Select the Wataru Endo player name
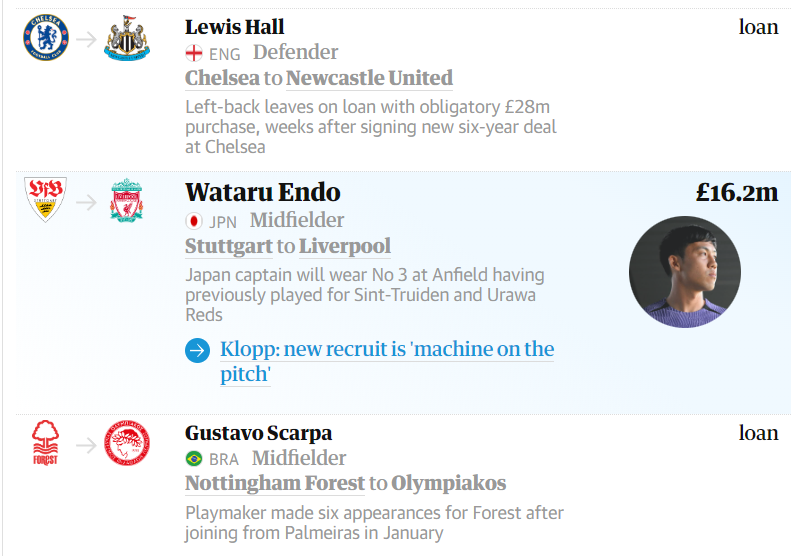The height and width of the screenshot is (556, 798). [263, 192]
